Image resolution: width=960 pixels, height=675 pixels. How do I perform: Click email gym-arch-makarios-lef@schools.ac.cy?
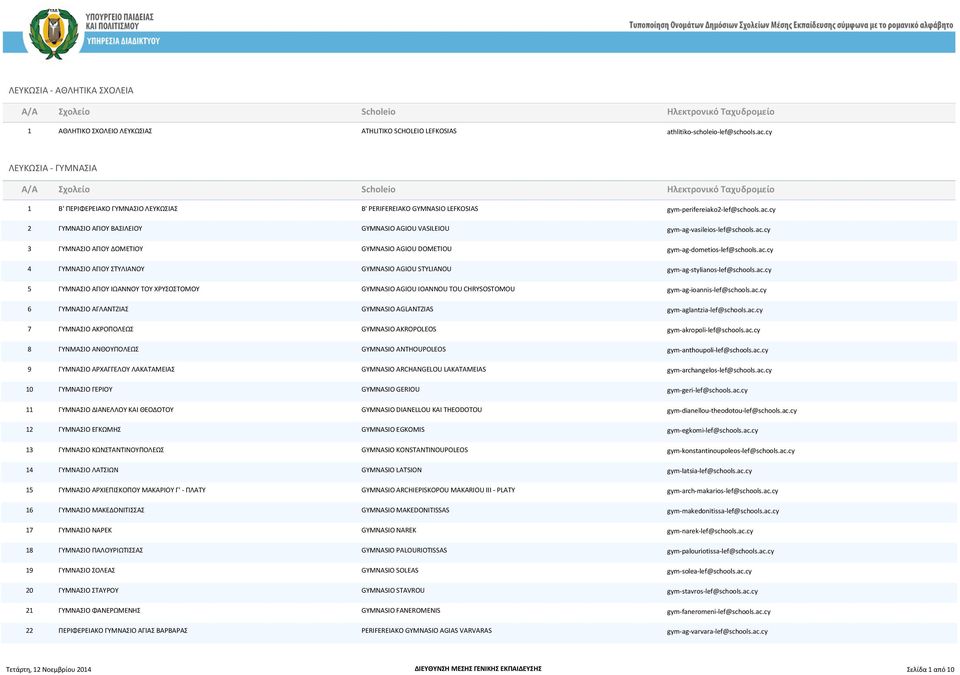(722, 491)
